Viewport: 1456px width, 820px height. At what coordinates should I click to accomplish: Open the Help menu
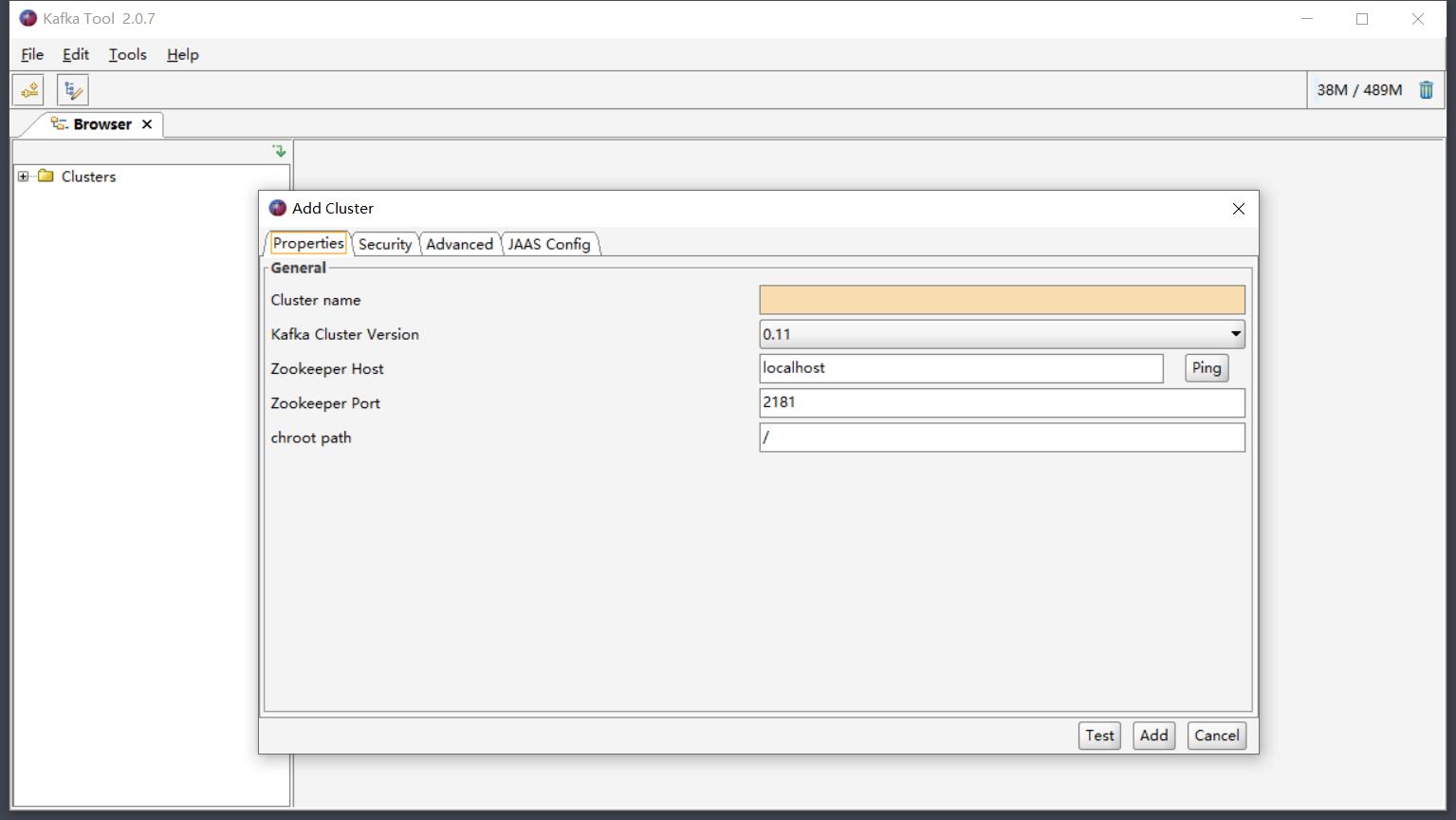(x=183, y=54)
